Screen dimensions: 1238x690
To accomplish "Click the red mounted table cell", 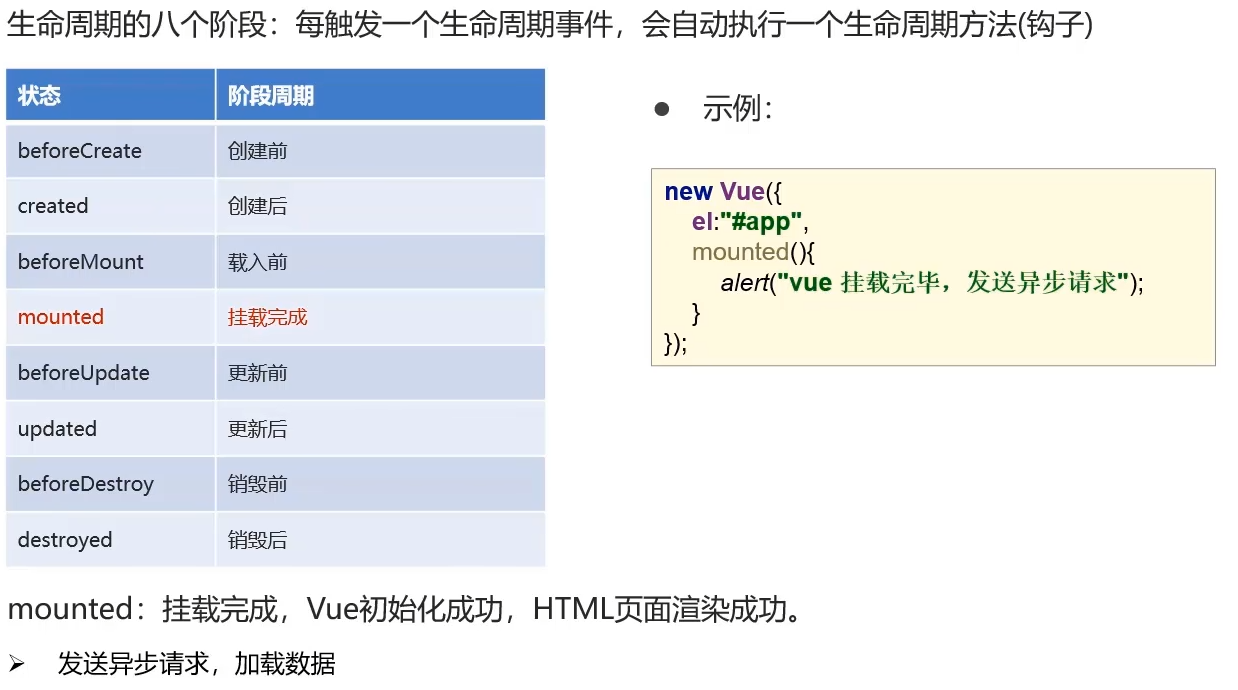I will click(x=61, y=317).
